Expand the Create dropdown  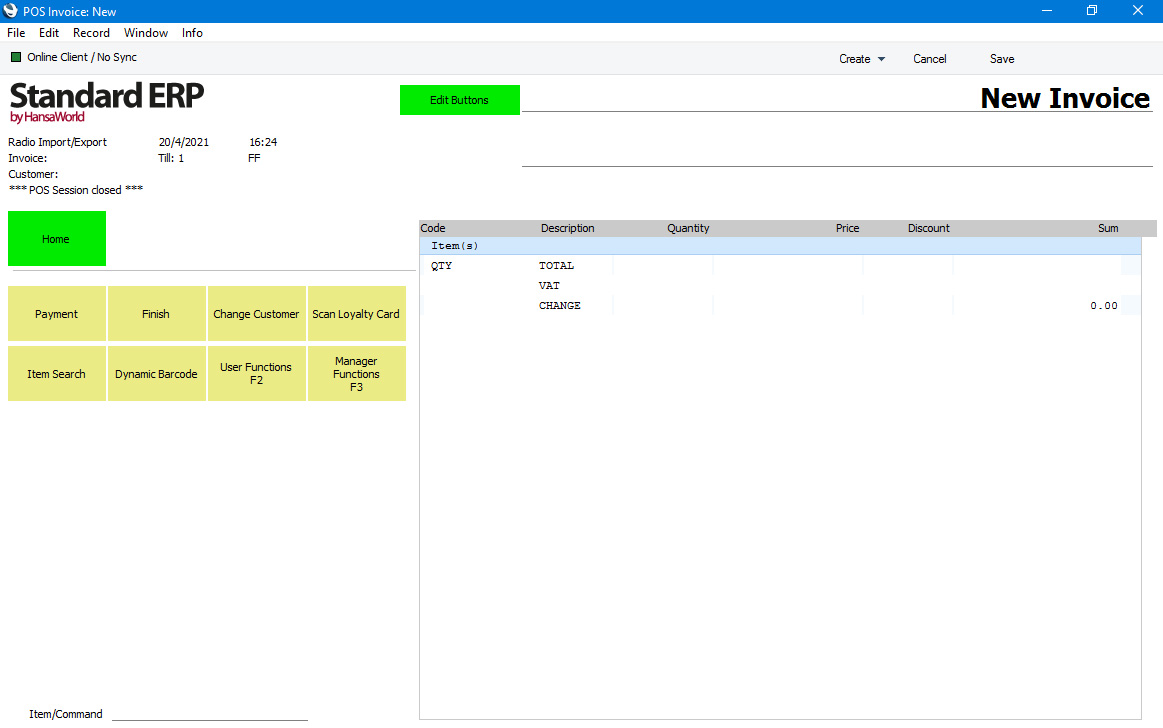(862, 59)
